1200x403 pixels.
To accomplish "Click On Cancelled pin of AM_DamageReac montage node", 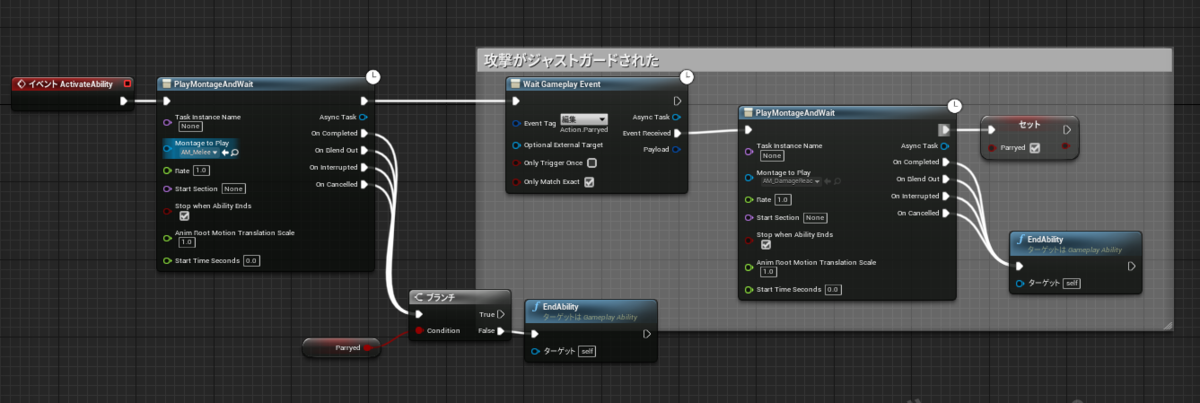I will 946,212.
